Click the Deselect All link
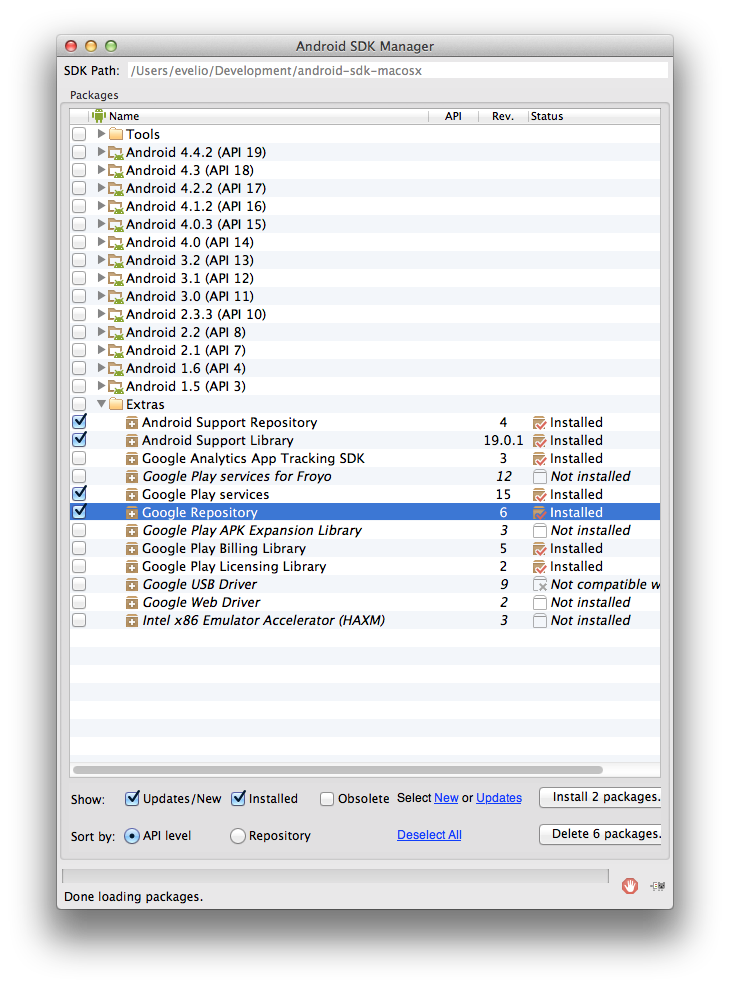730x988 pixels. (429, 835)
